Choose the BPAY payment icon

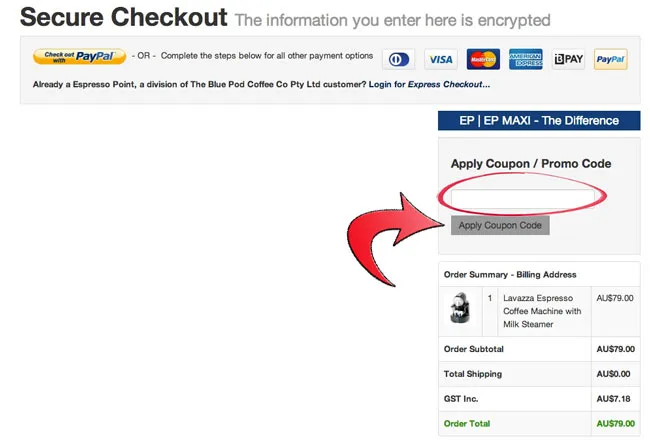[568, 59]
